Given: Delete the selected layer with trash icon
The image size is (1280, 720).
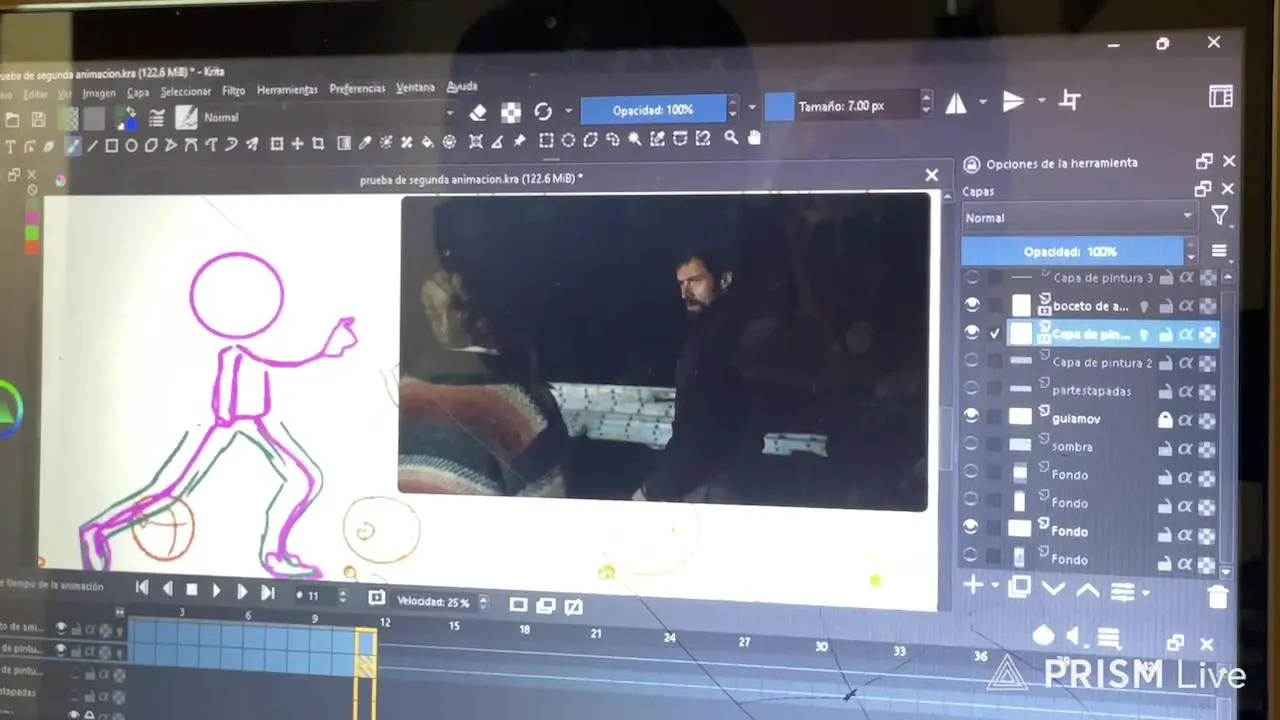Looking at the screenshot, I should [1217, 597].
